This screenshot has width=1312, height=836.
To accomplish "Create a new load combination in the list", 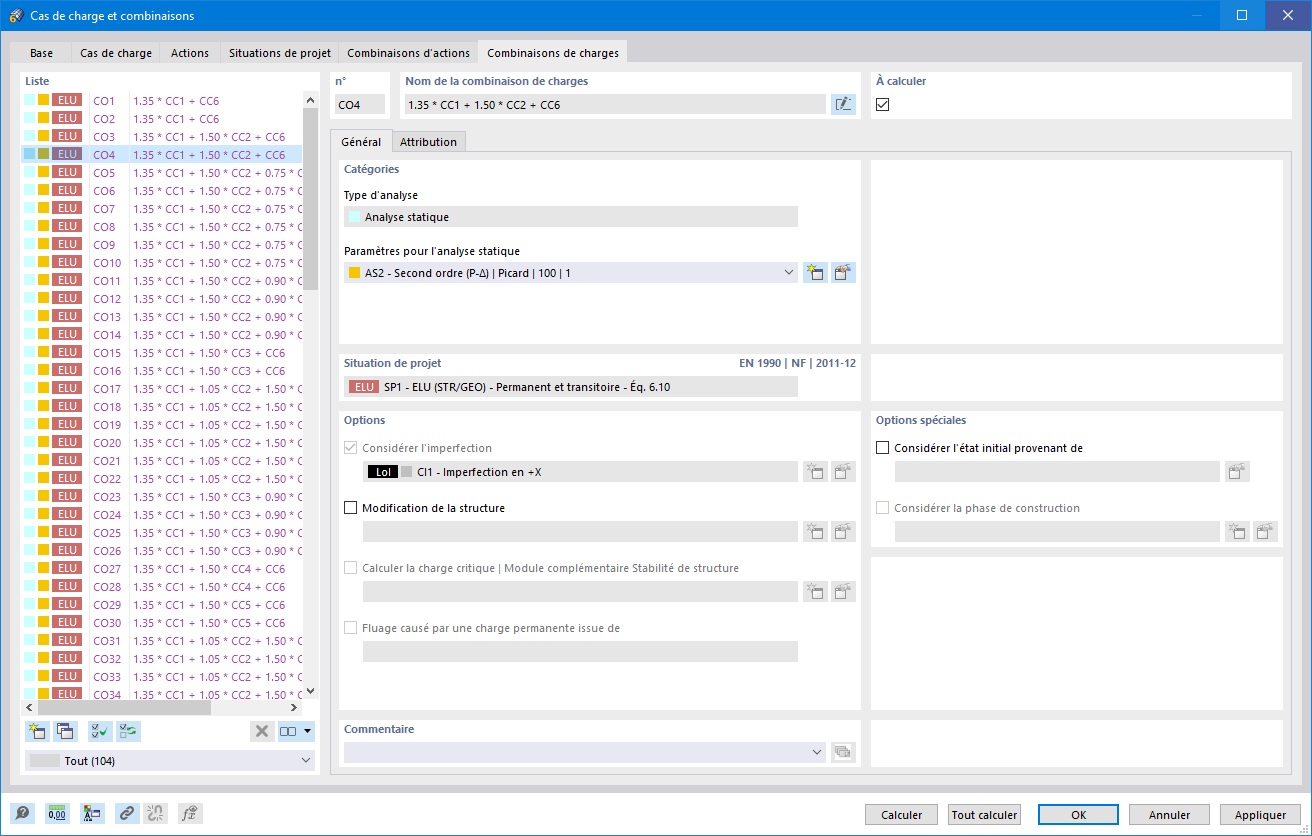I will [38, 731].
